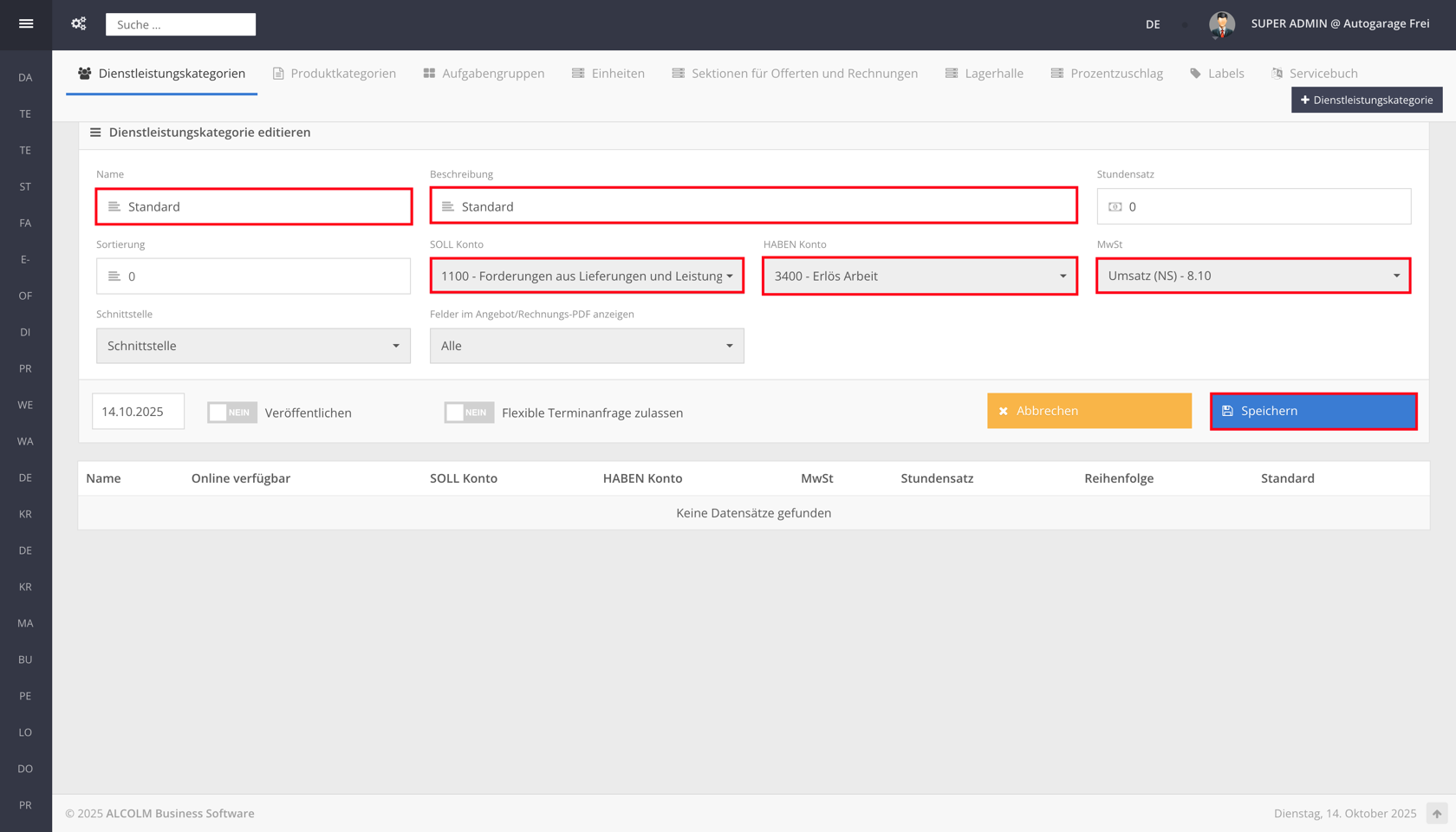Switch to the Produktkategorien tab
This screenshot has height=832, width=1456.
tap(335, 74)
